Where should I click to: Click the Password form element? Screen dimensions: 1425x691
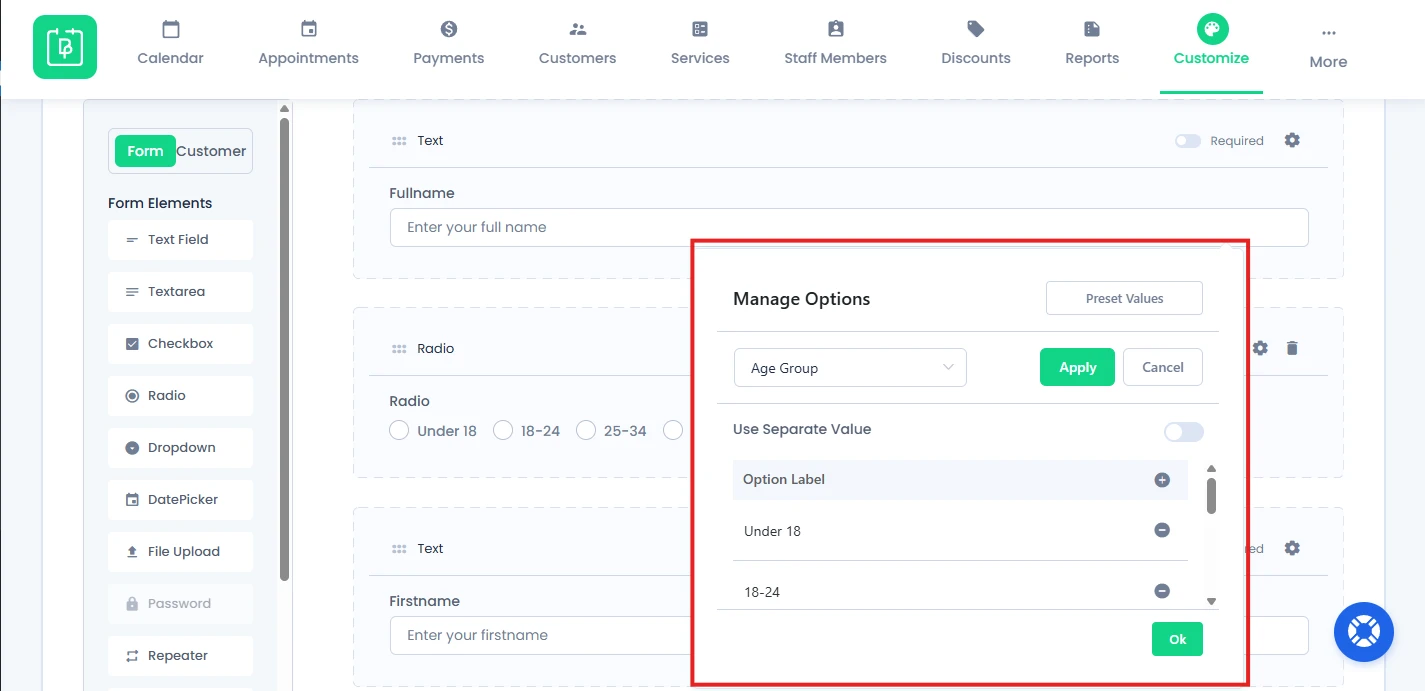(180, 604)
